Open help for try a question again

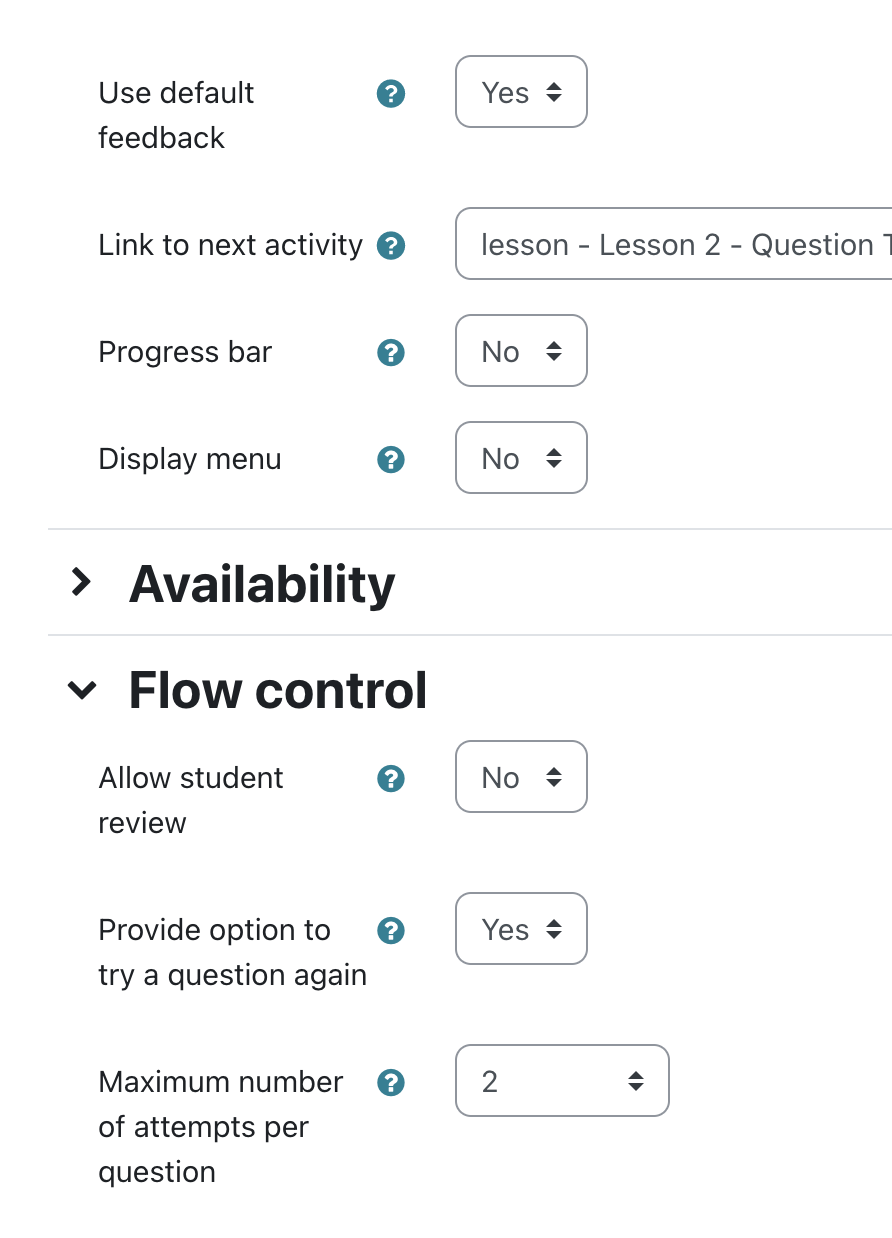(391, 930)
